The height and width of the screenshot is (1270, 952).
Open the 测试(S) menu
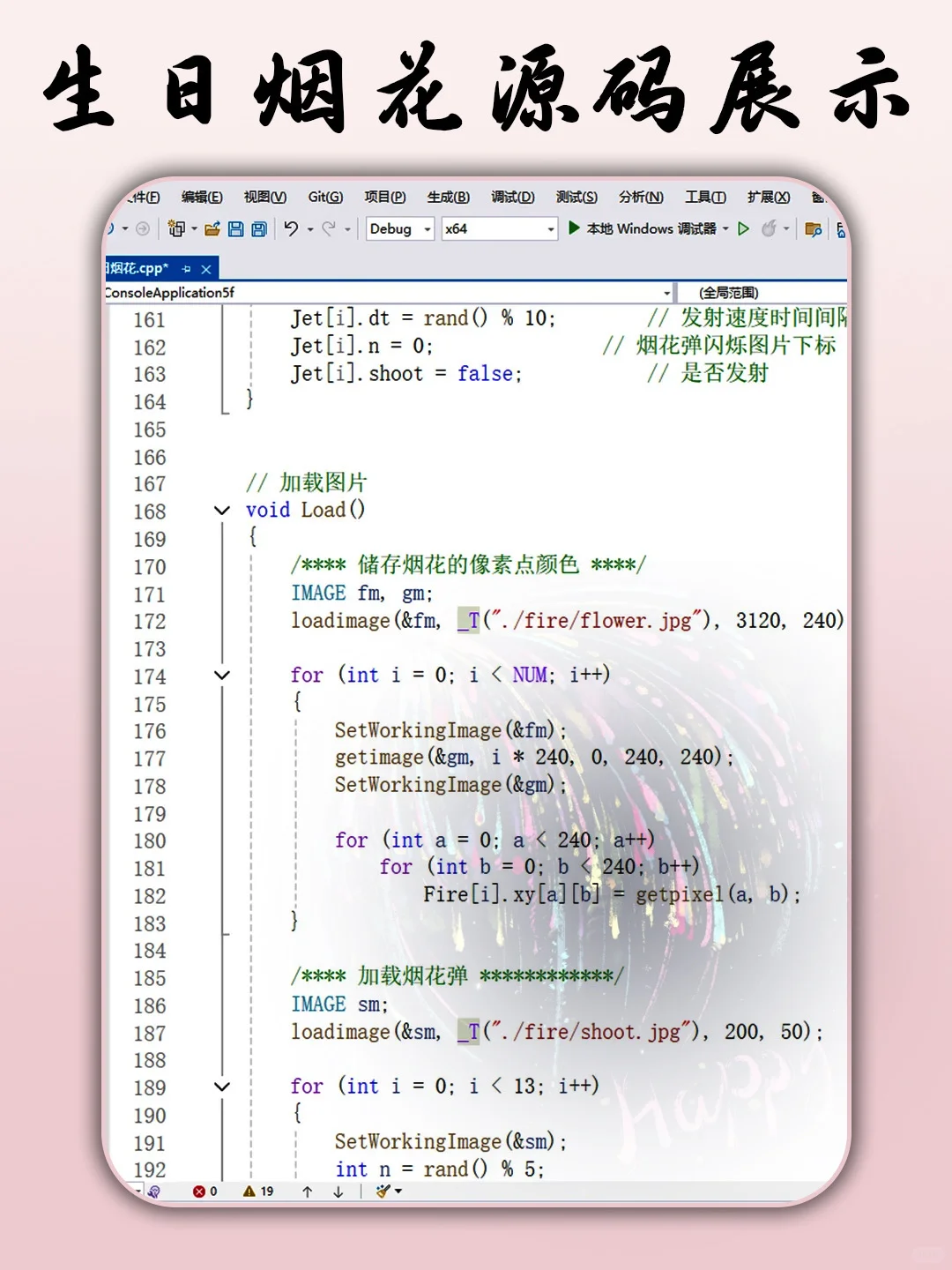576,198
